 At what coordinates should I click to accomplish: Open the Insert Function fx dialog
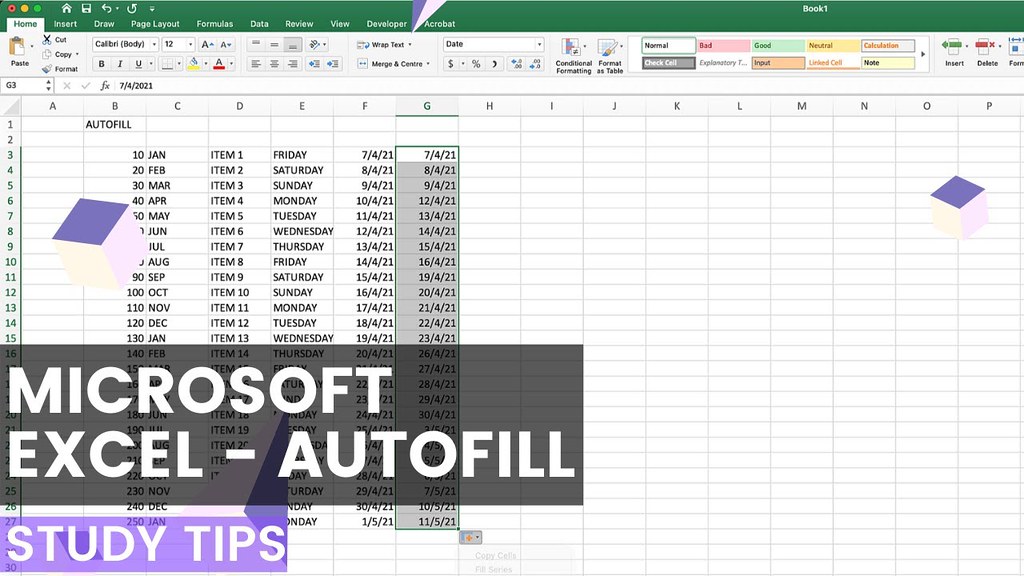pyautogui.click(x=104, y=86)
